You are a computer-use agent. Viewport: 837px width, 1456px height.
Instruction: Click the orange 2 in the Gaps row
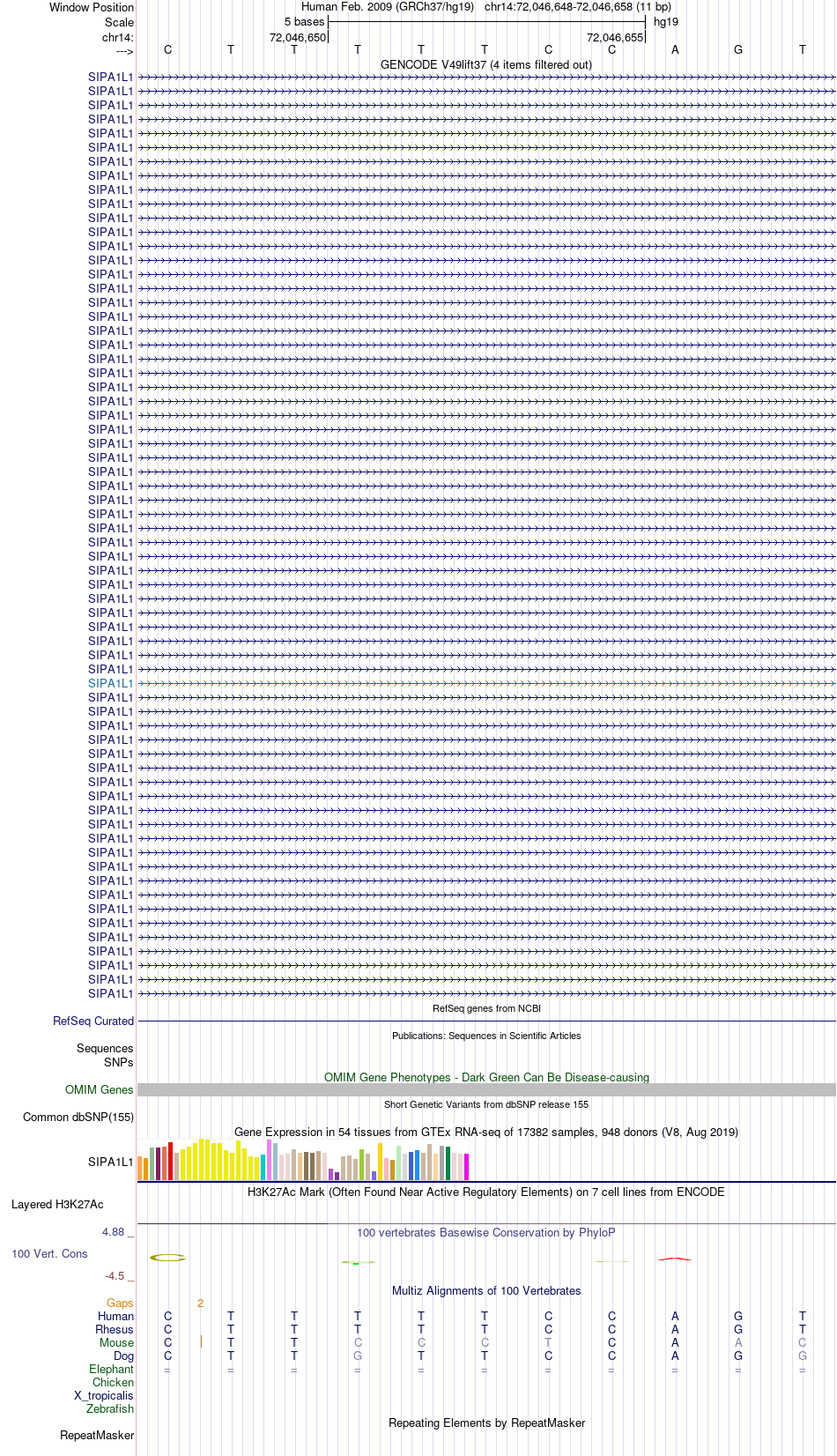200,1304
